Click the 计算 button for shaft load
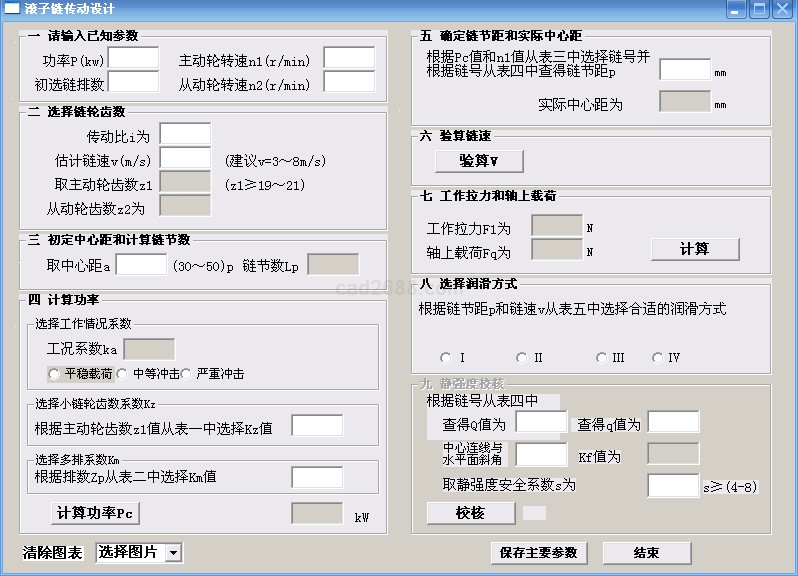 [x=694, y=248]
